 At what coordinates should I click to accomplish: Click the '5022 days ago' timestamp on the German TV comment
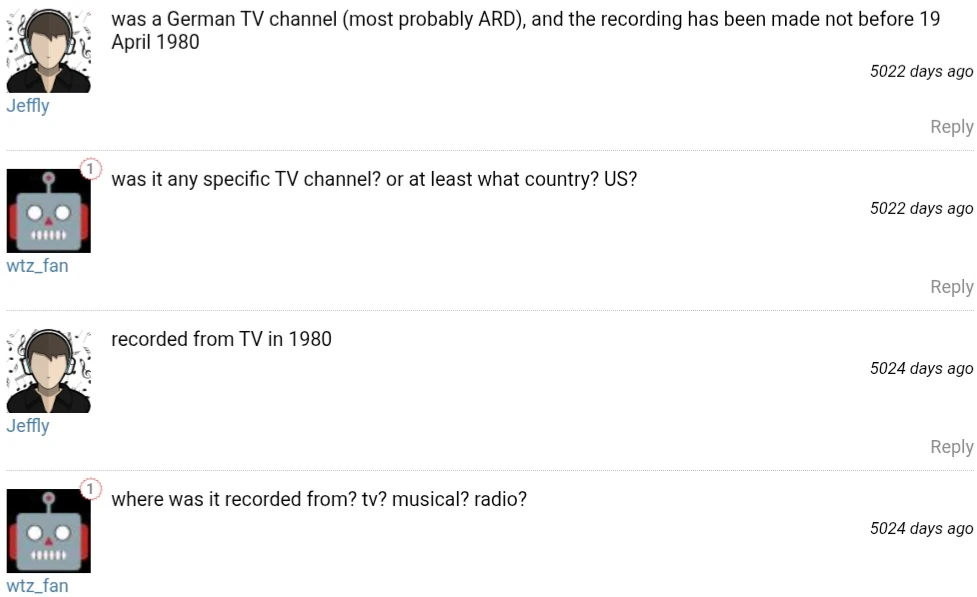921,71
